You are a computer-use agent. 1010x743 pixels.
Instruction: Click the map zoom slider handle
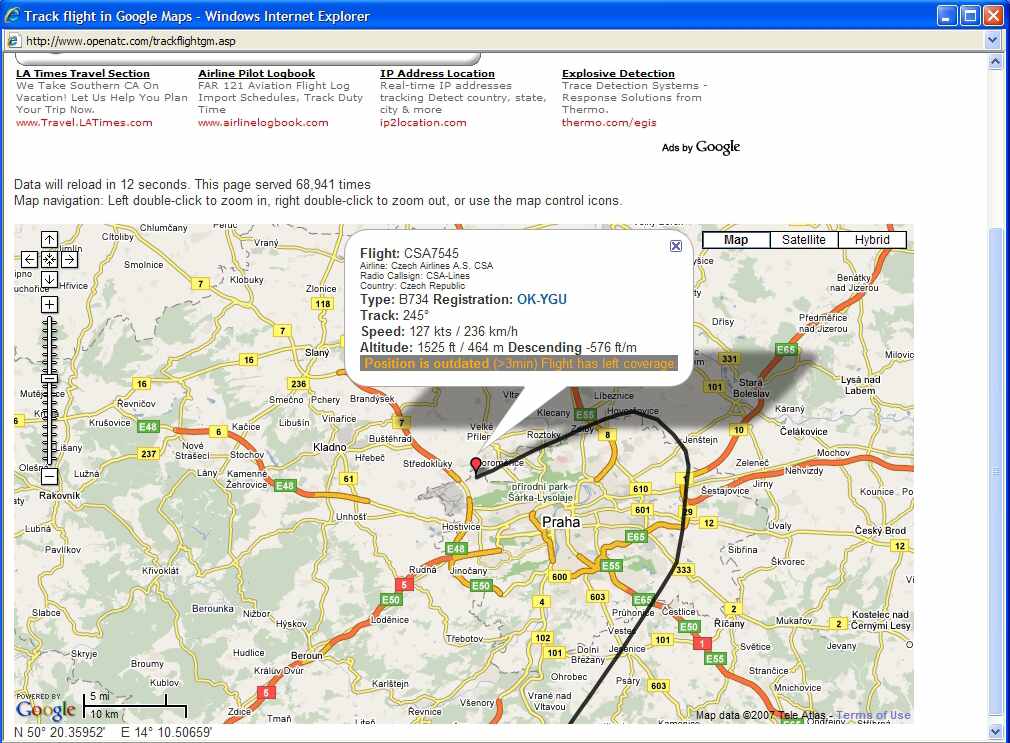tap(50, 378)
